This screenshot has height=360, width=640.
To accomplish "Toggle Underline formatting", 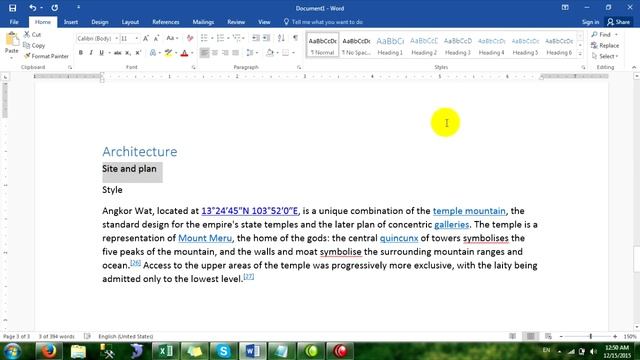I will [101, 53].
